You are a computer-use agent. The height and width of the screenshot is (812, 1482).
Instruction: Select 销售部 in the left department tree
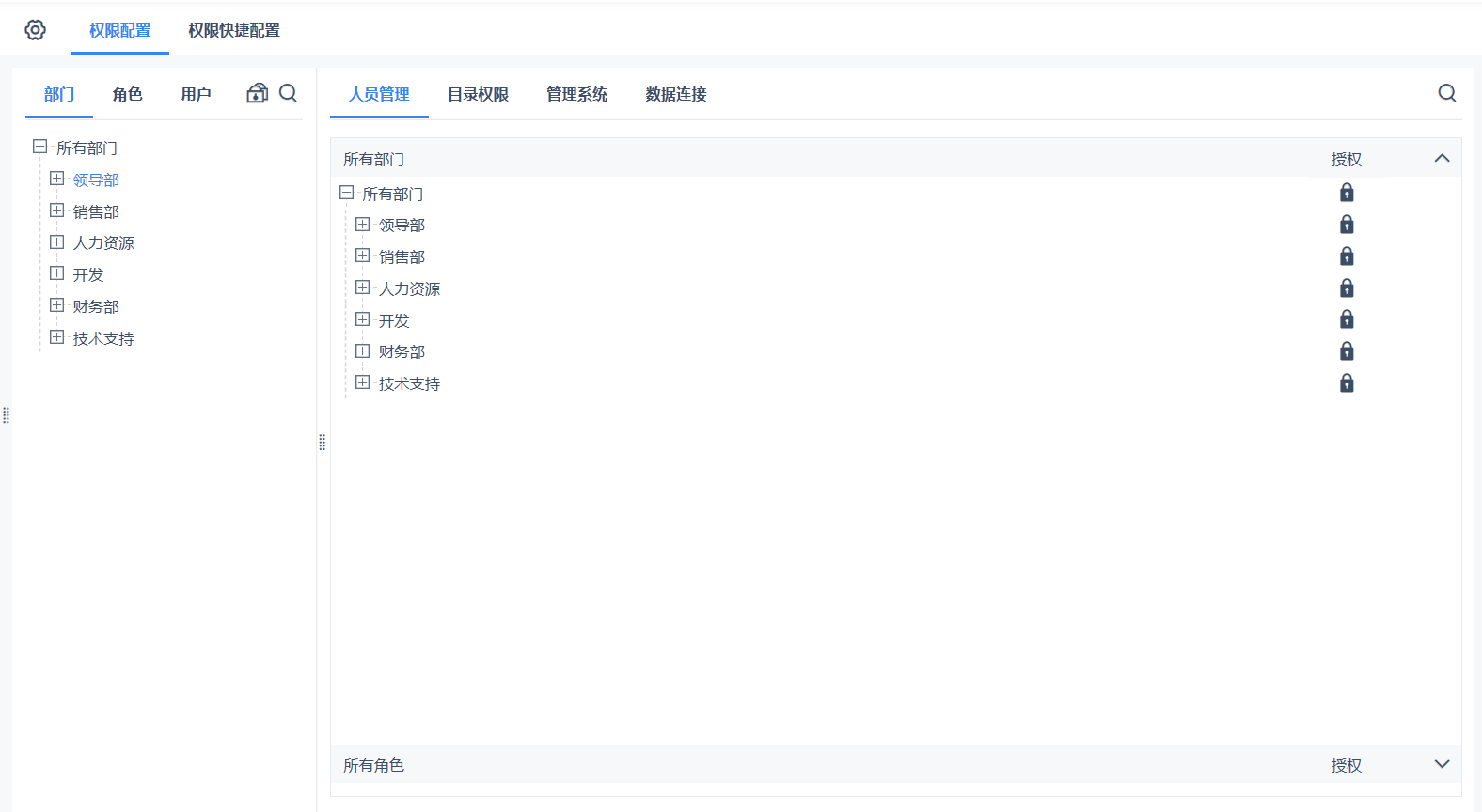[x=96, y=212]
